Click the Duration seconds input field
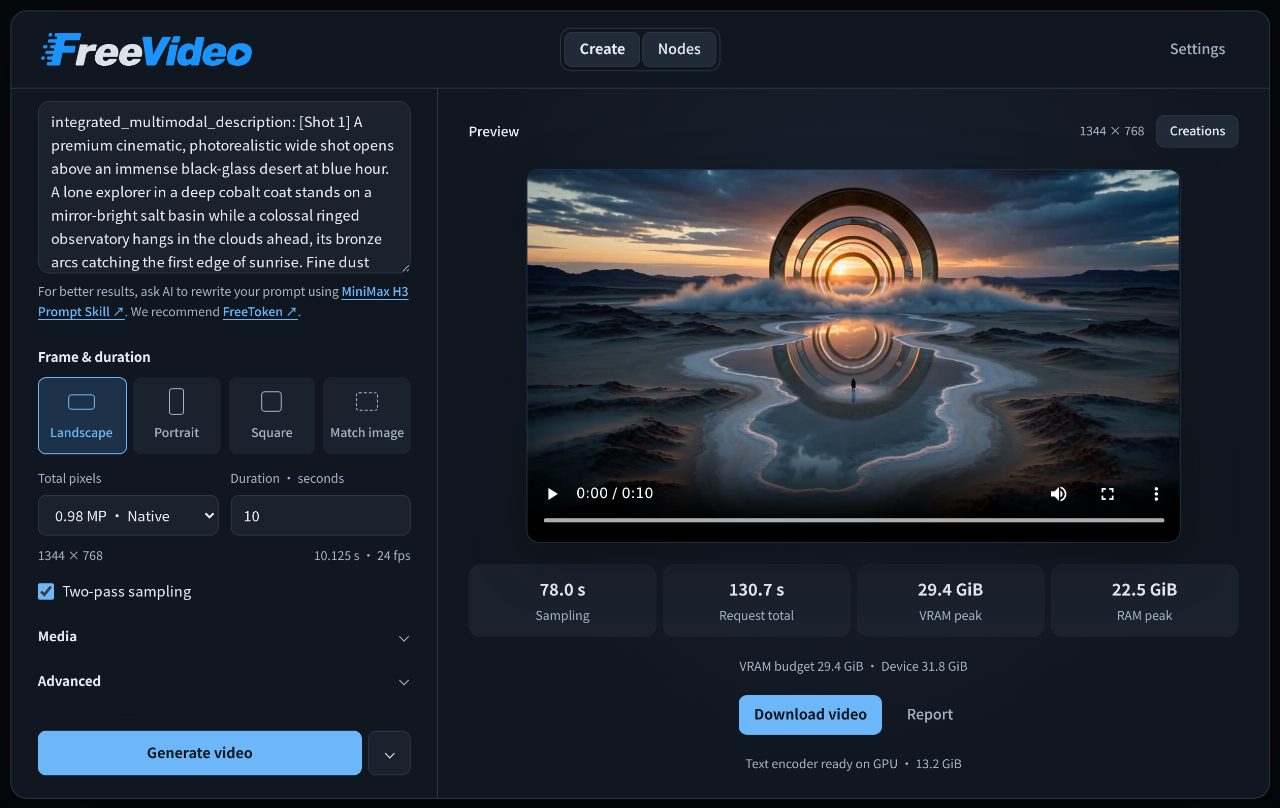 (x=321, y=516)
